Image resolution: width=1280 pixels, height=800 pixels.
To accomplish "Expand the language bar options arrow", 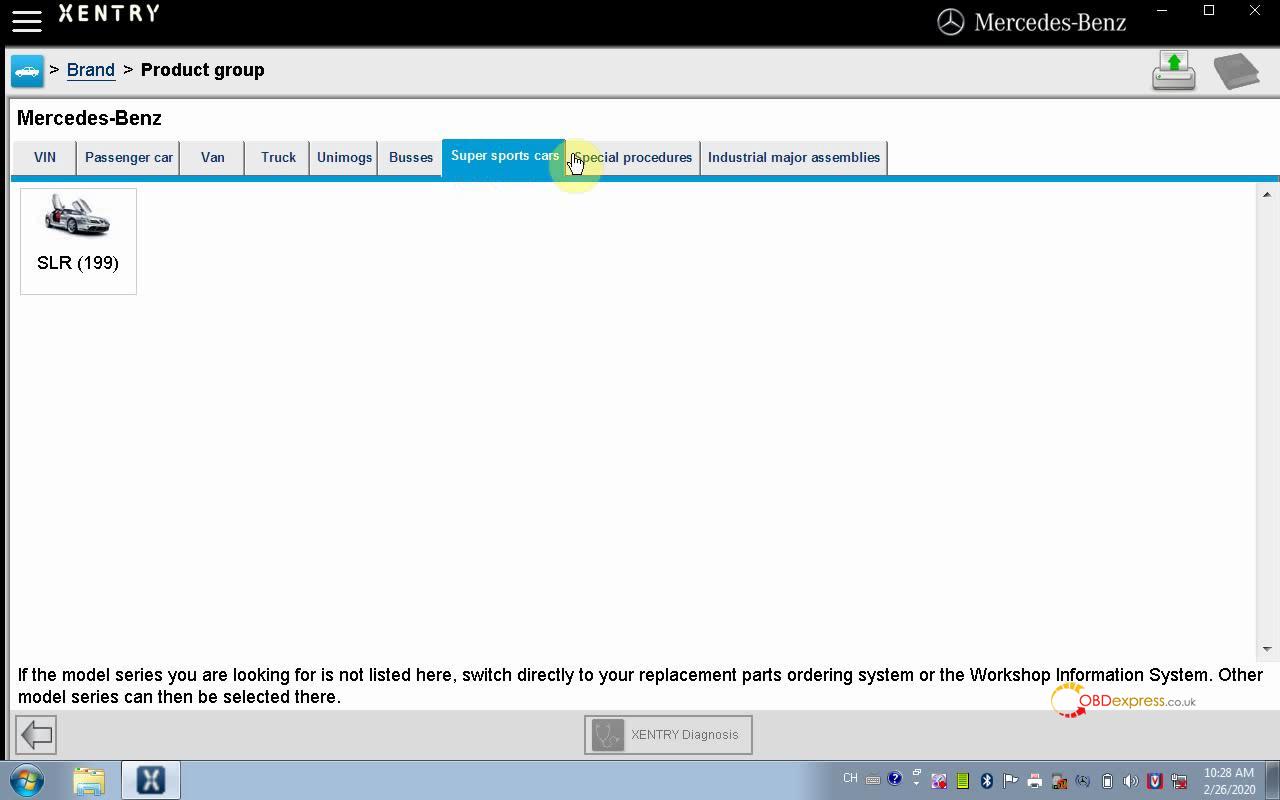I will (916, 784).
